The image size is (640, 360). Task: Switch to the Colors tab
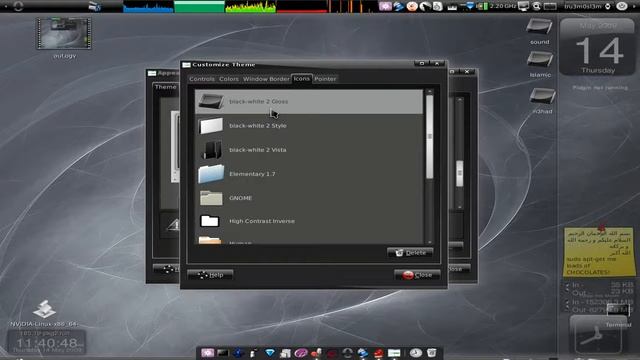(229, 79)
